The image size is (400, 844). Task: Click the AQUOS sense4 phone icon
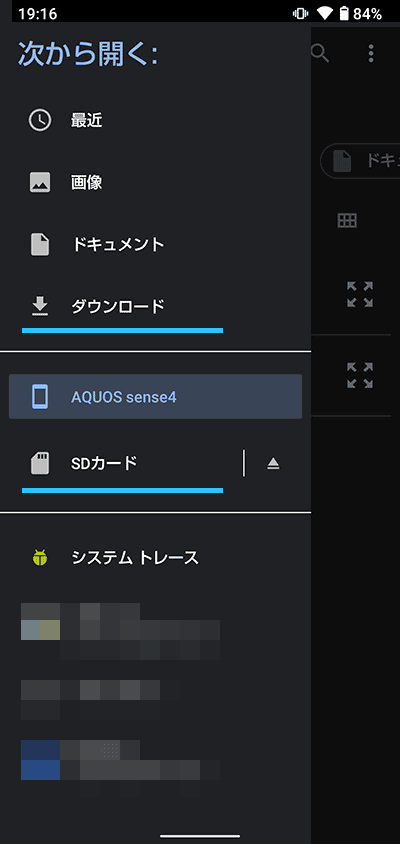point(40,397)
